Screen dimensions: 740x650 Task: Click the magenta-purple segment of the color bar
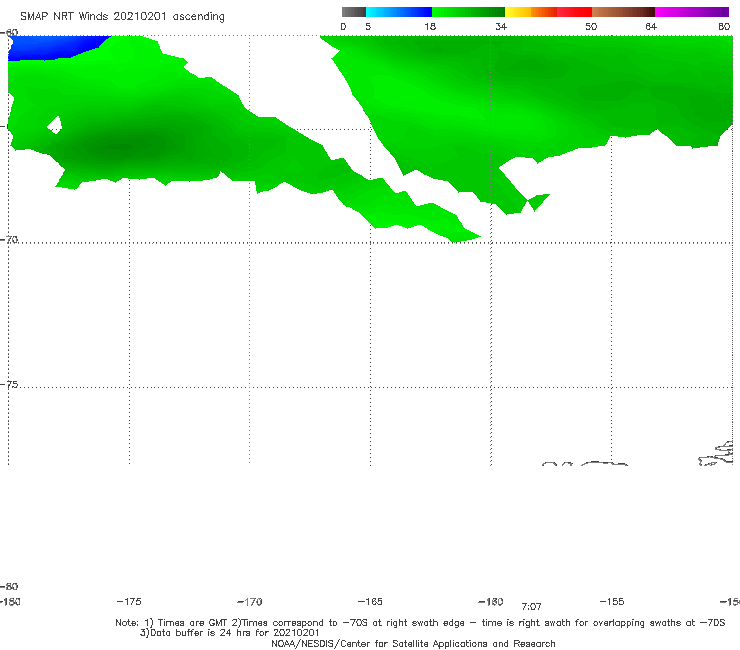pyautogui.click(x=692, y=12)
